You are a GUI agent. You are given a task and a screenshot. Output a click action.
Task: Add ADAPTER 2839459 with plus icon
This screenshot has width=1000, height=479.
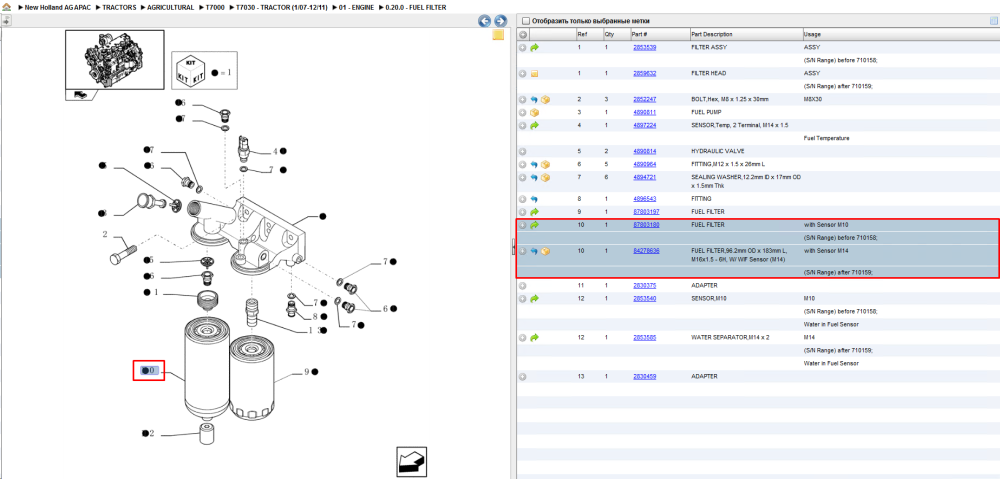click(x=522, y=376)
